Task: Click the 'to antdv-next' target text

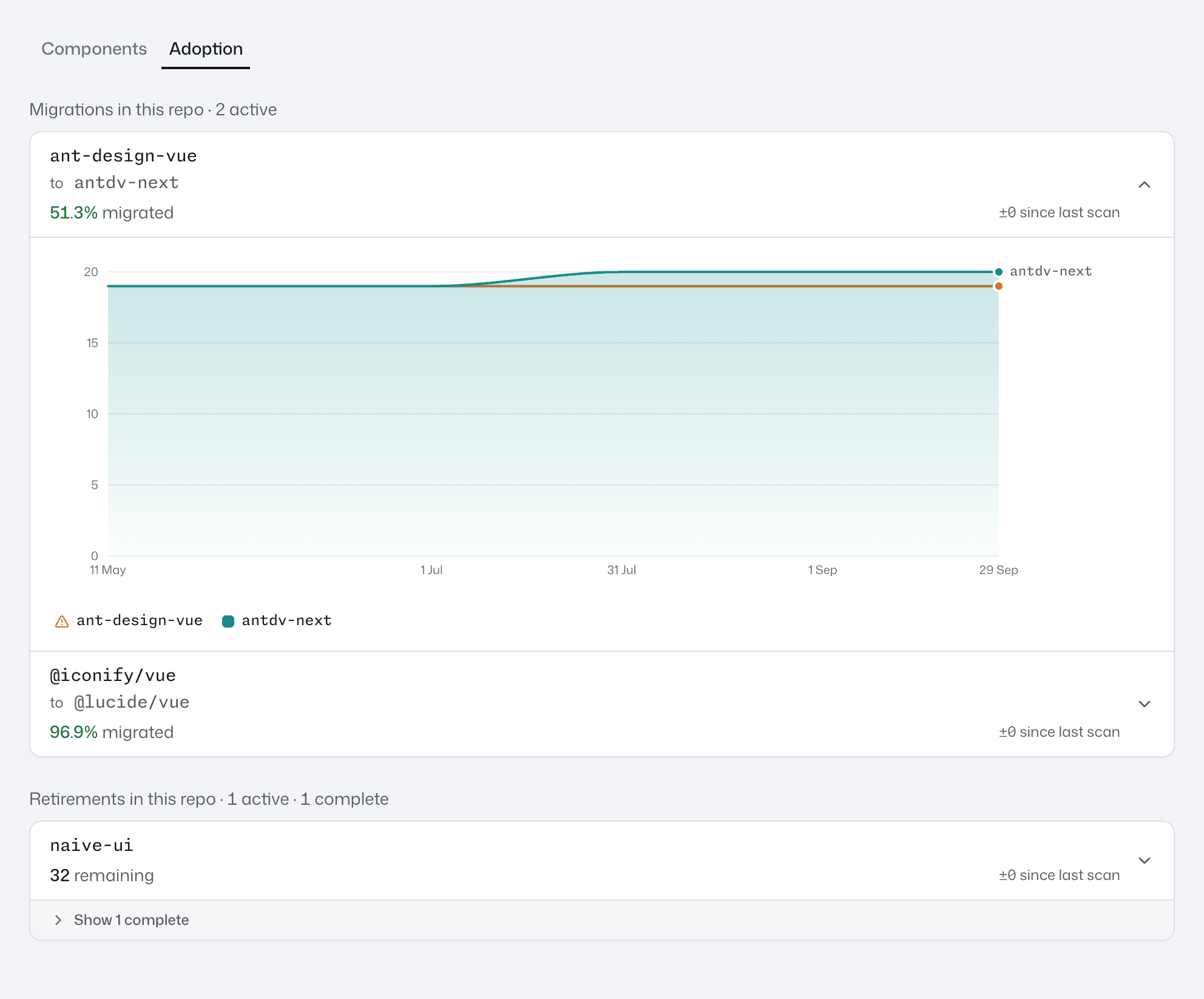Action: click(x=114, y=183)
